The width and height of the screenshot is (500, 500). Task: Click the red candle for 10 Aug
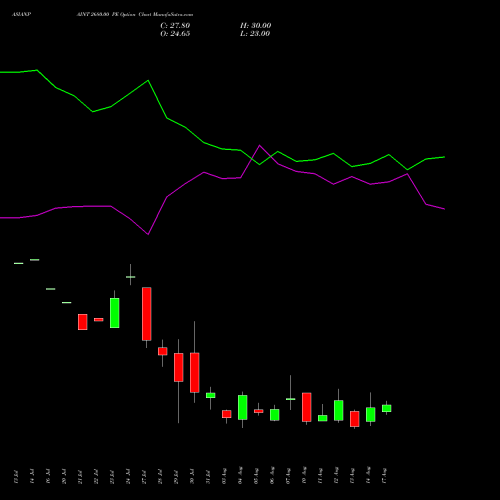307,407
